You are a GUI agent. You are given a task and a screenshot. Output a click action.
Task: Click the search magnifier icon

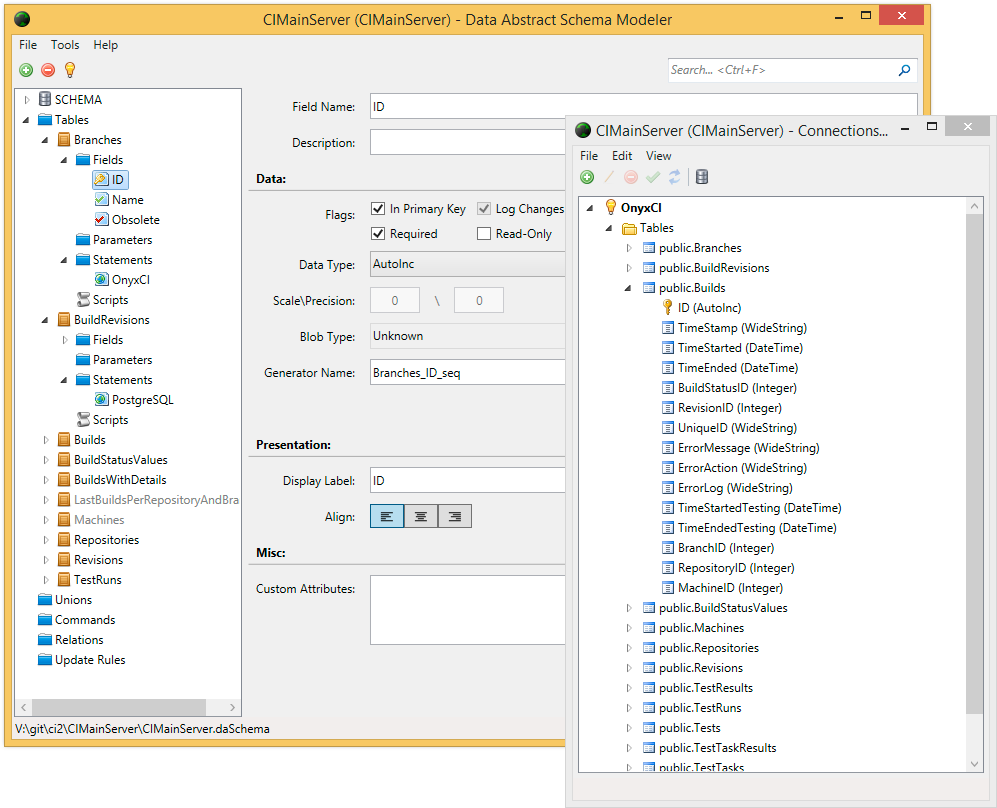pyautogui.click(x=904, y=70)
